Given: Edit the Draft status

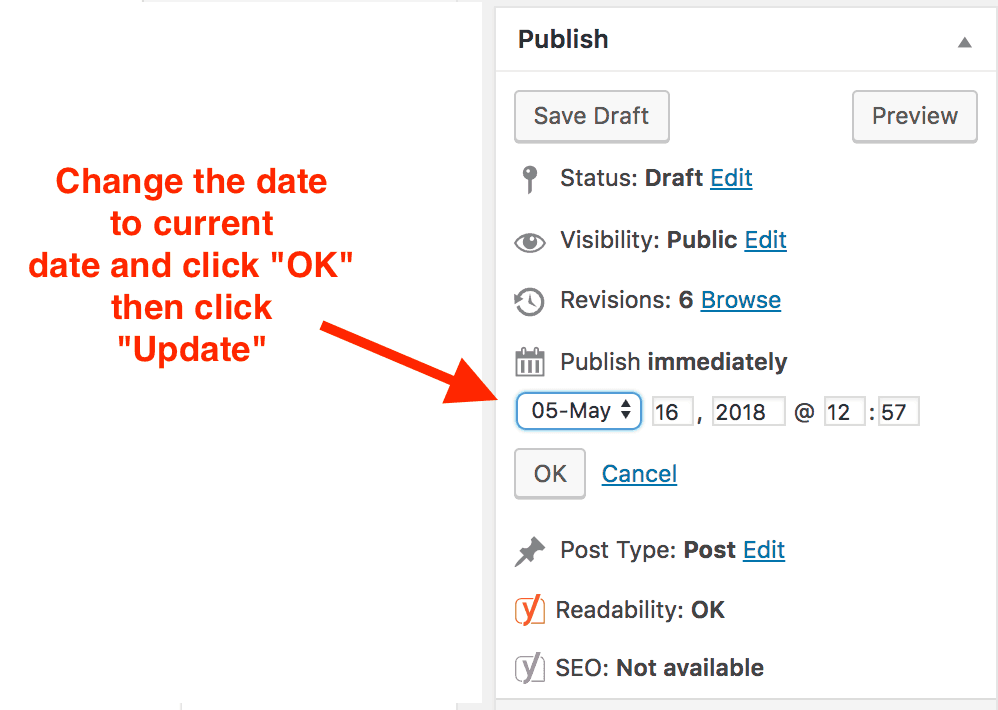Looking at the screenshot, I should point(731,179).
